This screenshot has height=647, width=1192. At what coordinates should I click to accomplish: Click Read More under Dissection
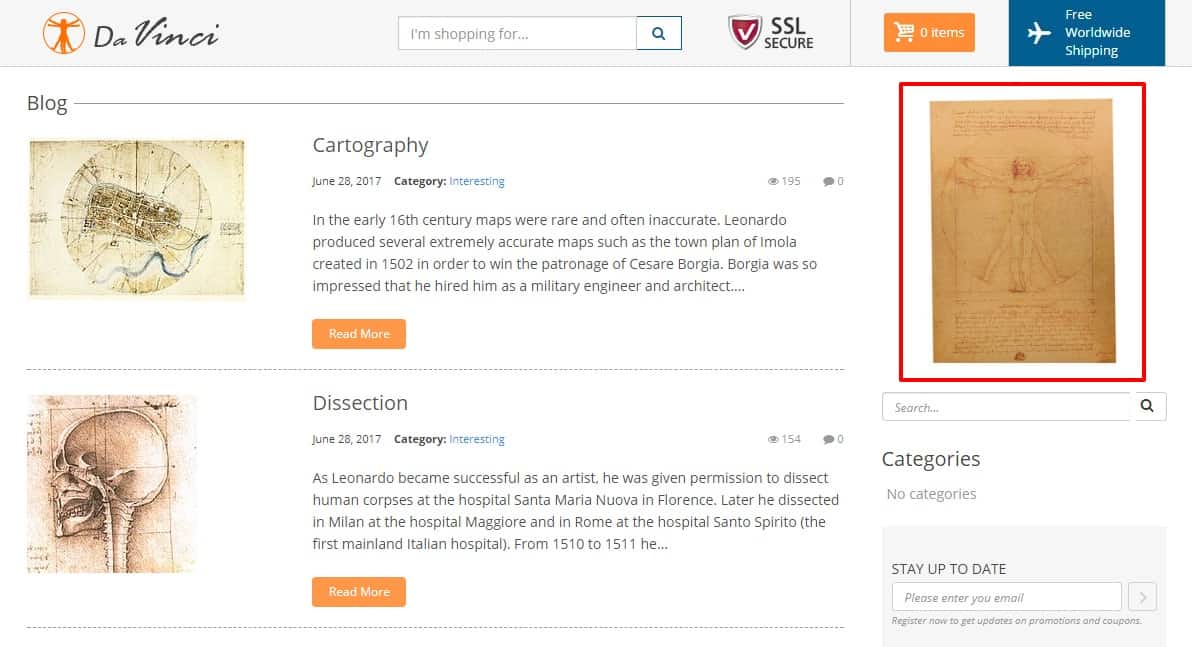click(x=359, y=592)
